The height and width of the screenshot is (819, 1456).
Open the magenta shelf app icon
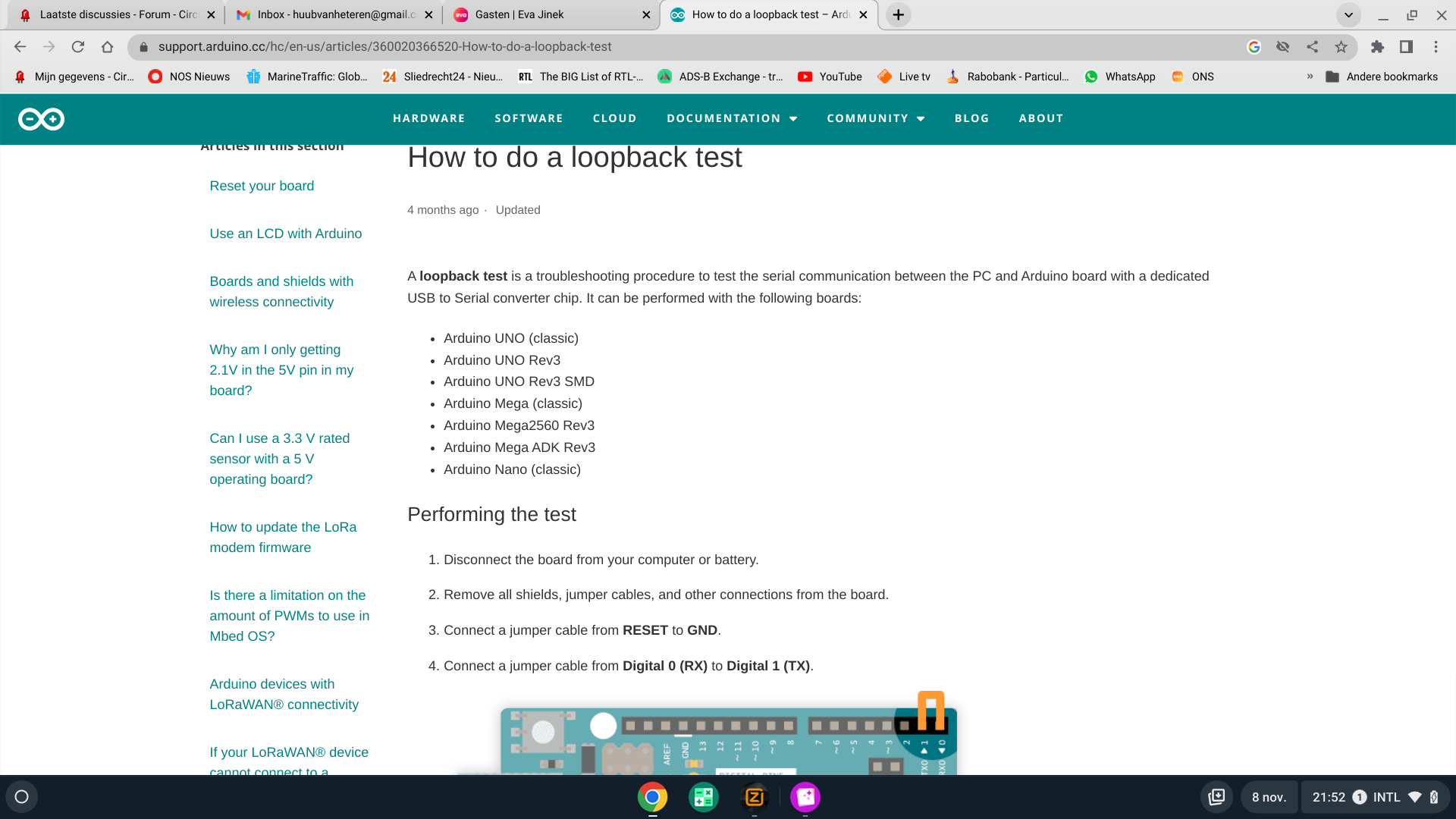(805, 797)
